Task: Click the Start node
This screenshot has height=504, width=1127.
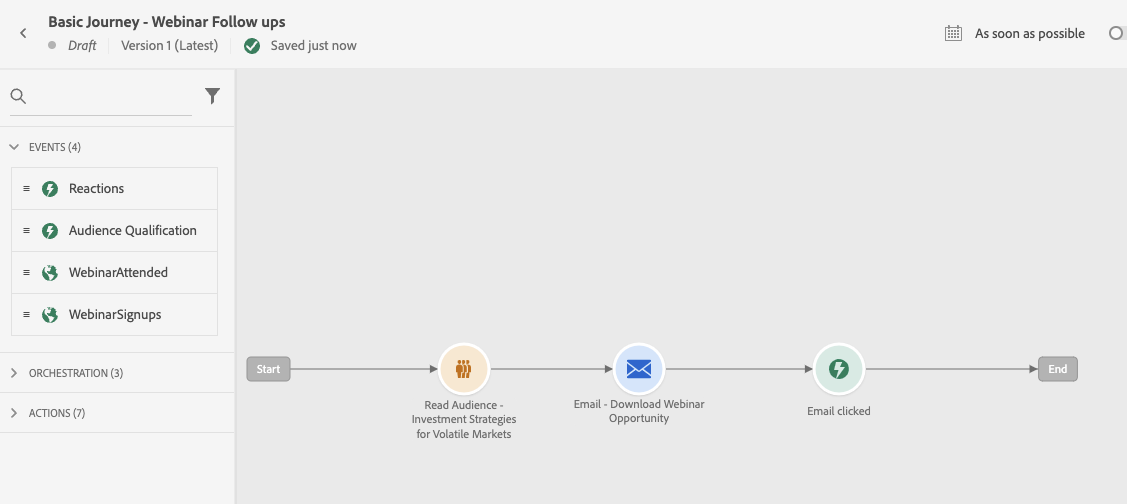Action: 268,369
